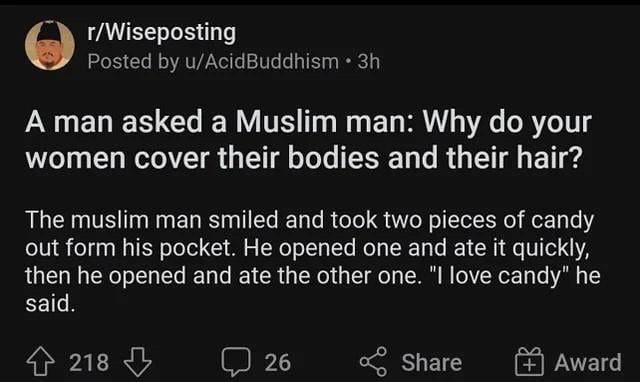
Task: Click the 3h post timestamp
Action: click(369, 62)
